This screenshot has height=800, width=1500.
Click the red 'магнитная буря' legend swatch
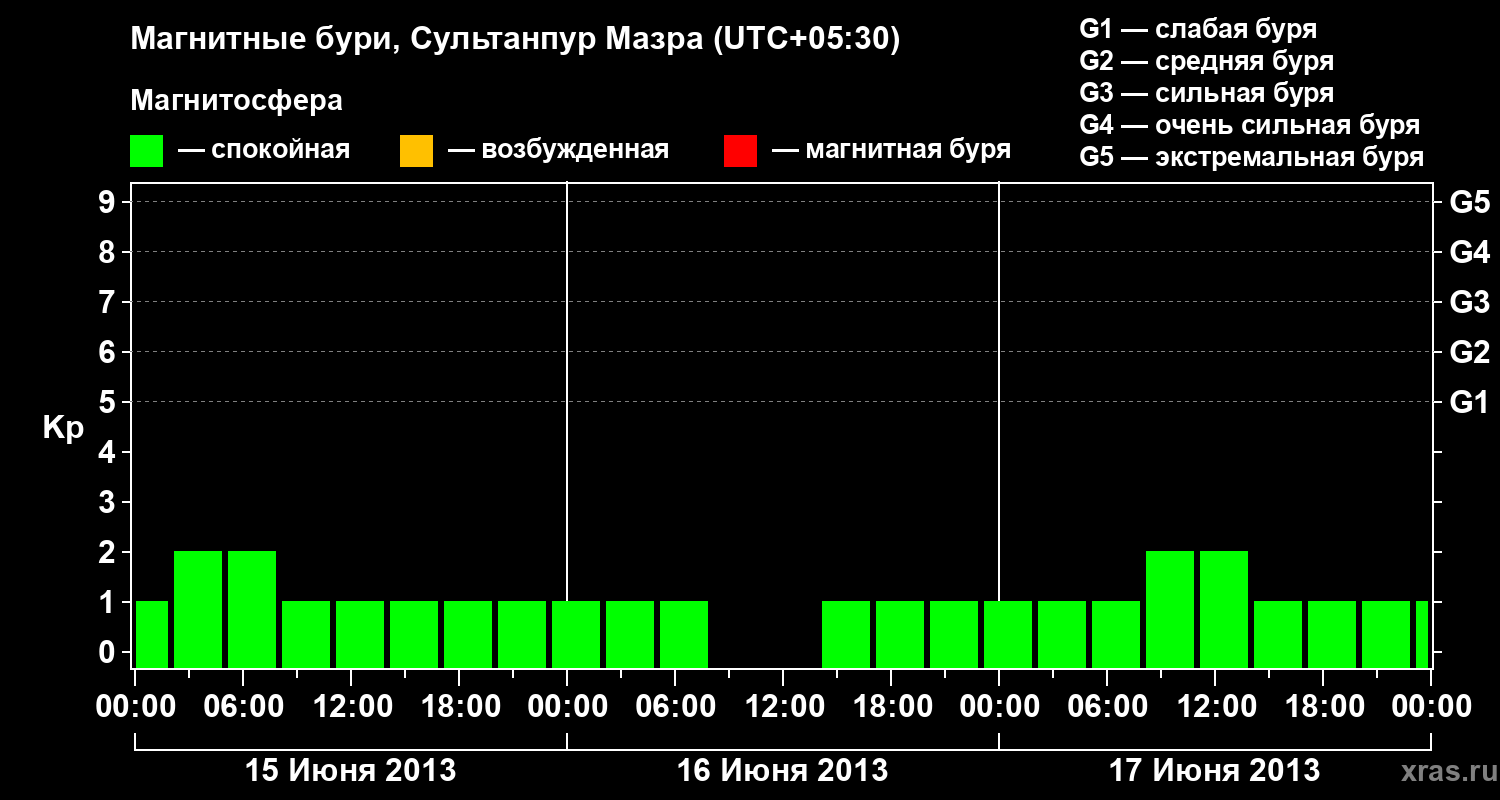[x=740, y=151]
